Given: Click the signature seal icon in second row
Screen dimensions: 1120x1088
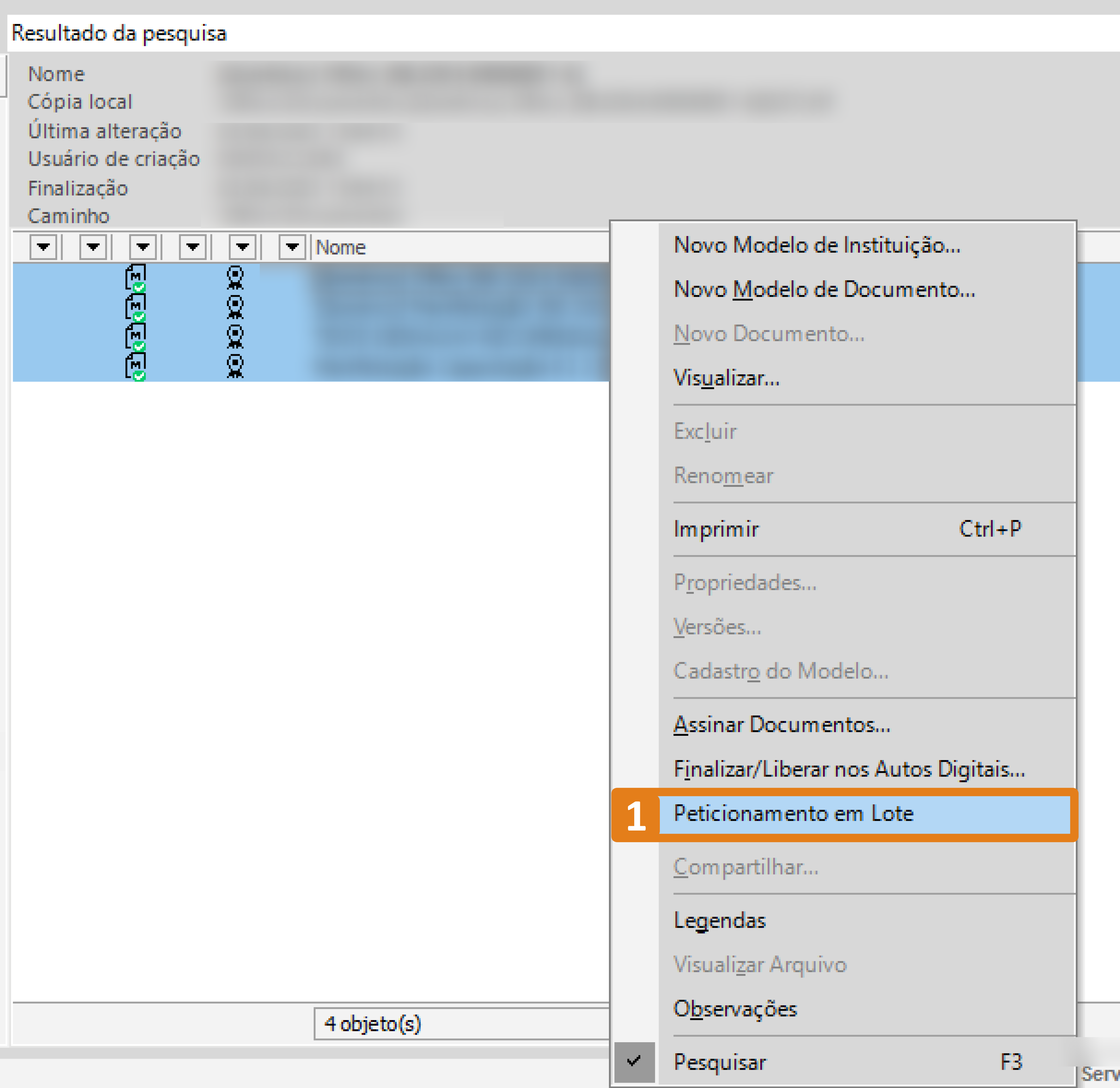Looking at the screenshot, I should pos(235,307).
